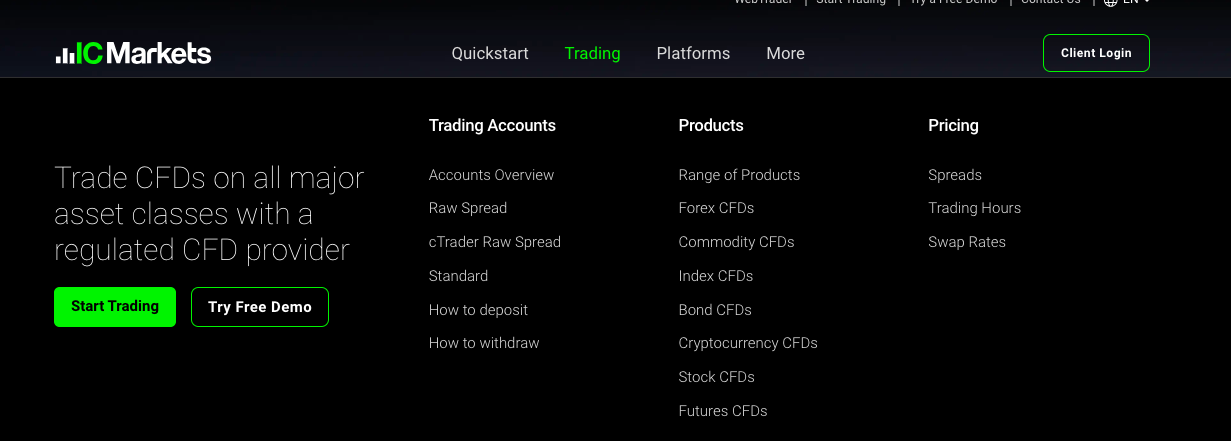This screenshot has width=1231, height=441.
Task: Open the Forex CFDs product link
Action: 716,208
